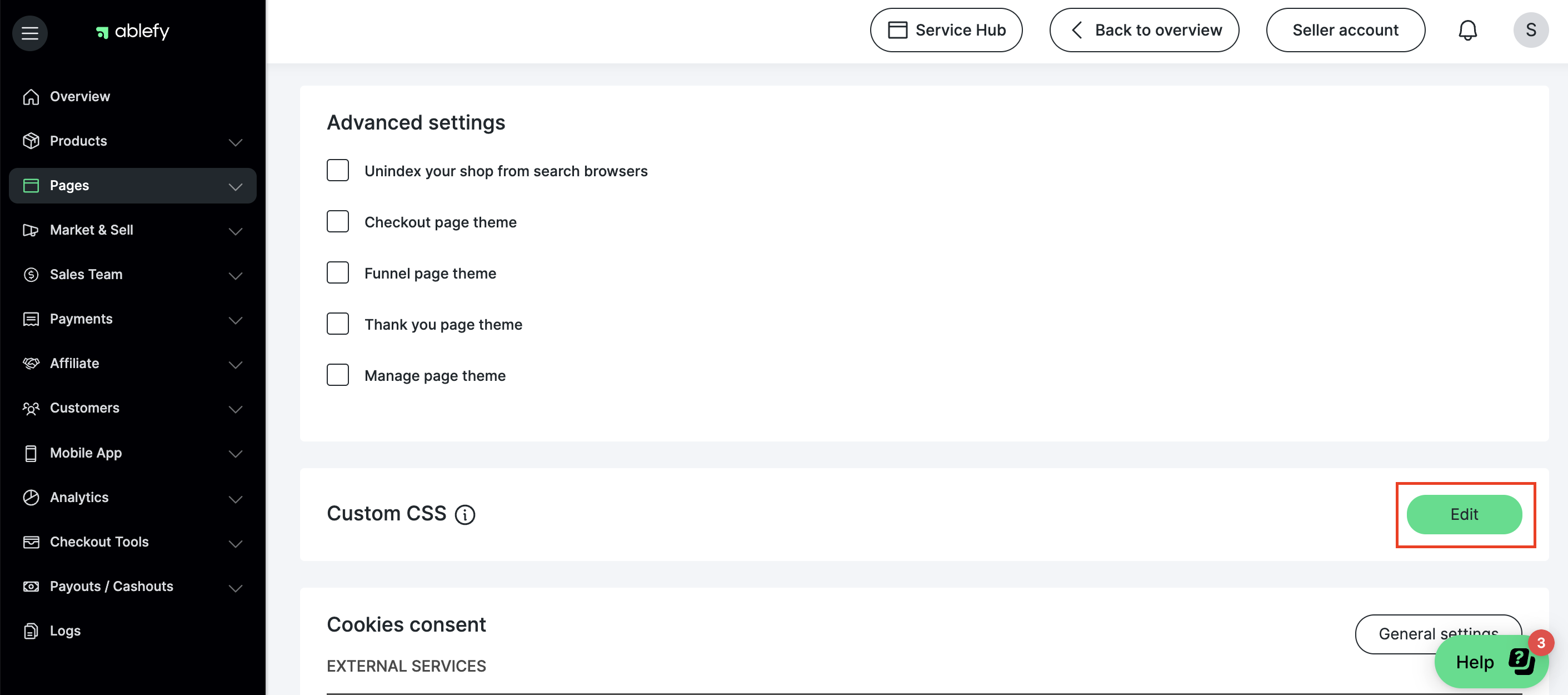Click the Custom CSS heading
Image resolution: width=1568 pixels, height=695 pixels.
pyautogui.click(x=387, y=514)
